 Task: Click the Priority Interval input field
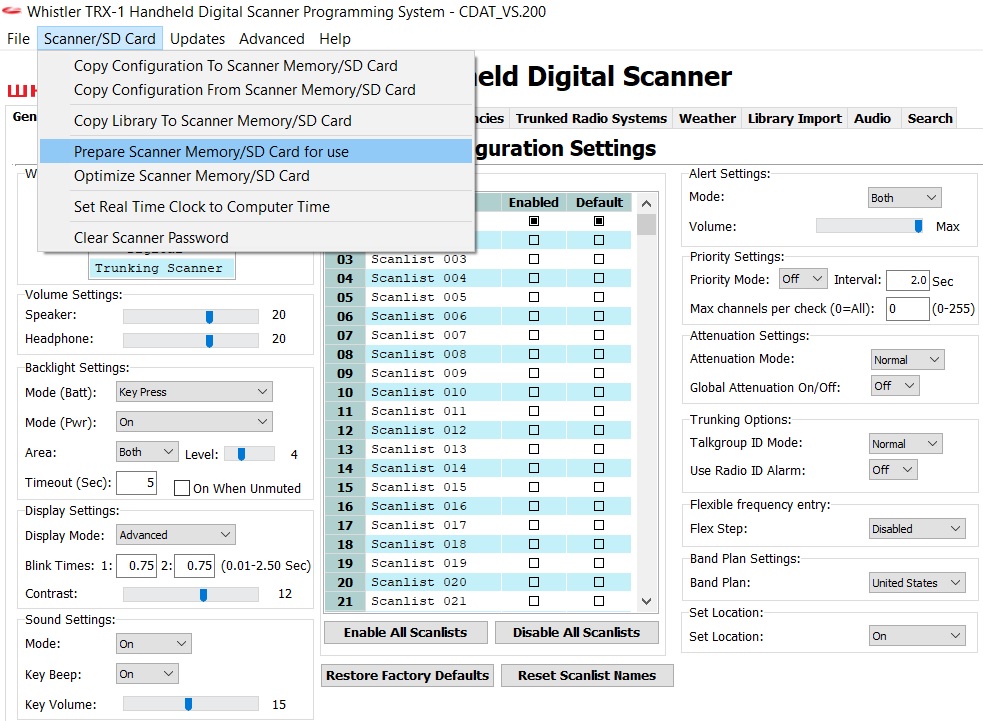point(907,280)
